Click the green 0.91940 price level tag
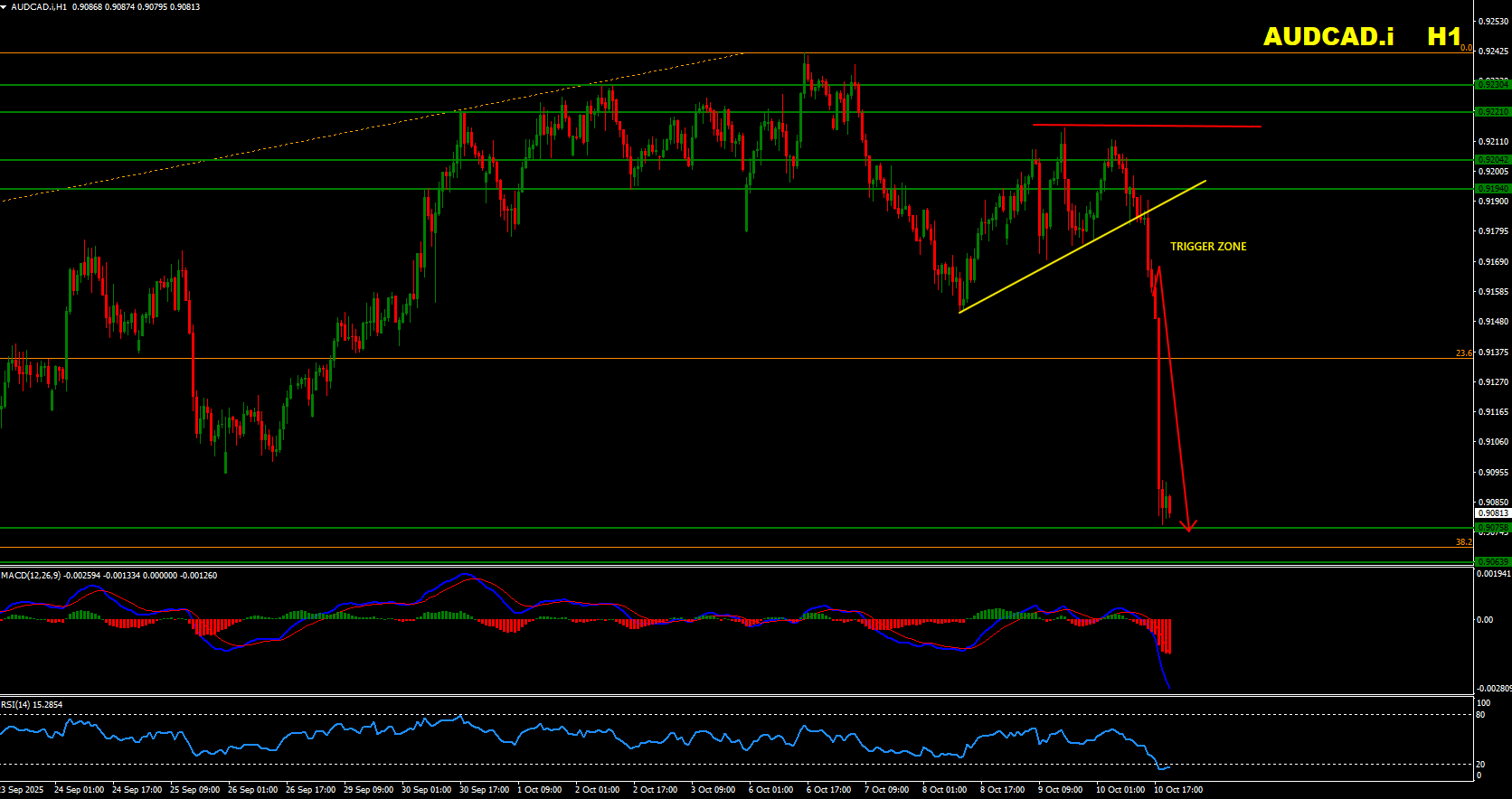The width and height of the screenshot is (1512, 799). point(1492,189)
